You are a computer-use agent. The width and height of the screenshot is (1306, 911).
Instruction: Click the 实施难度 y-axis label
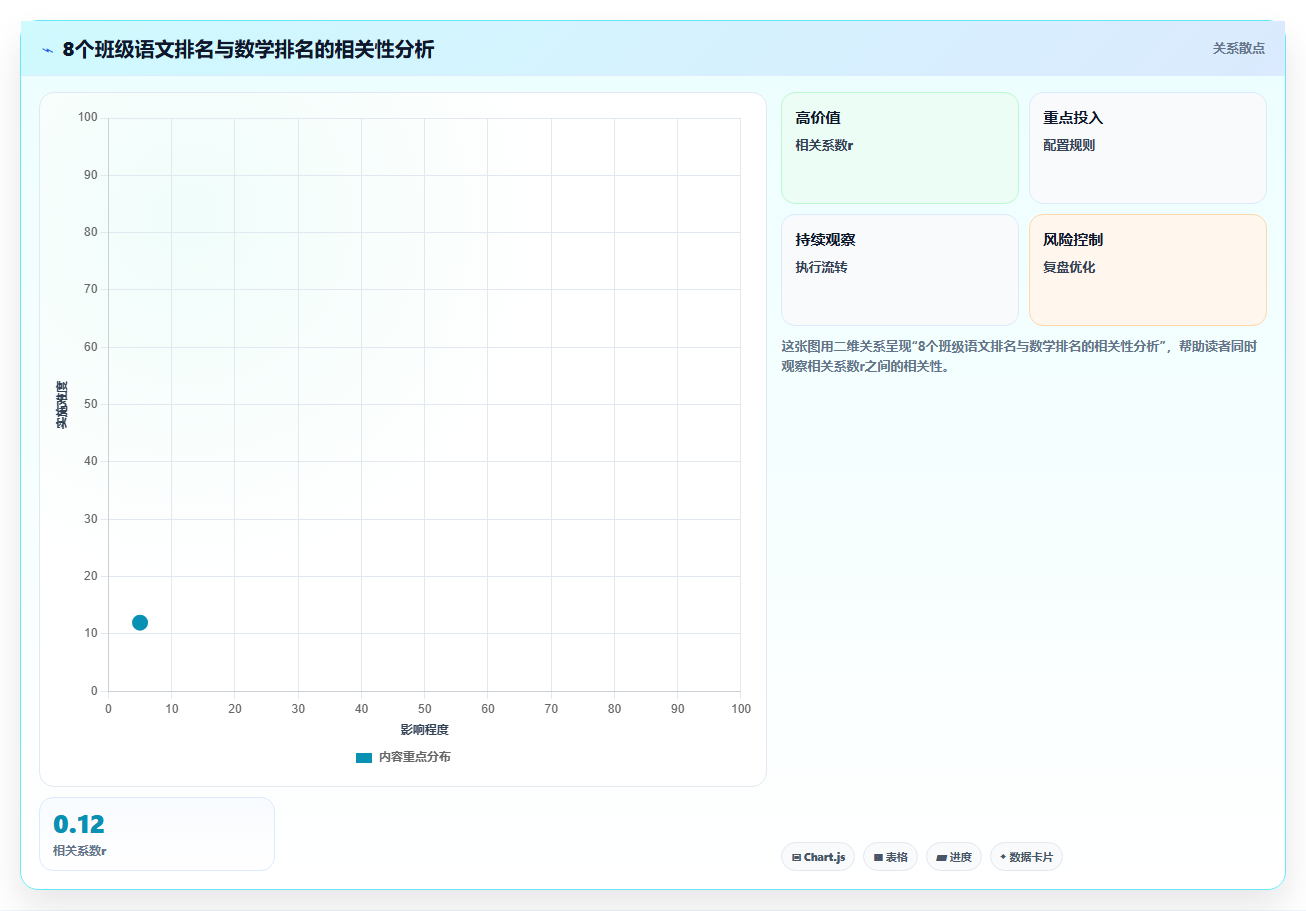pyautogui.click(x=62, y=405)
